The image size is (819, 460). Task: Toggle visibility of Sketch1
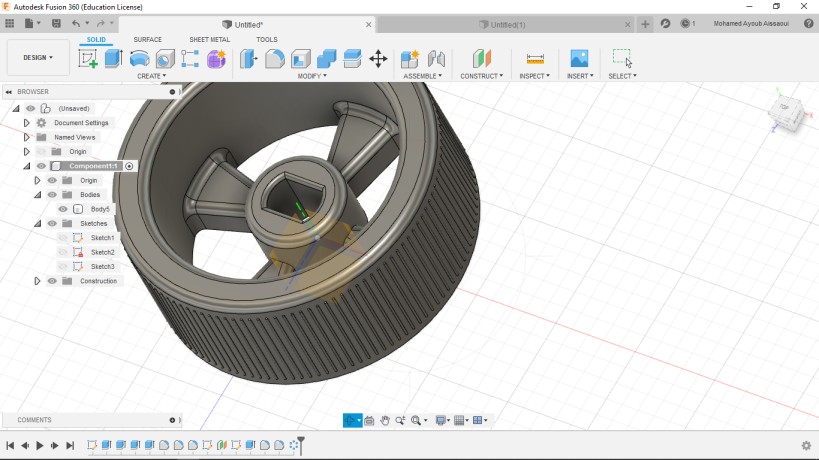63,238
